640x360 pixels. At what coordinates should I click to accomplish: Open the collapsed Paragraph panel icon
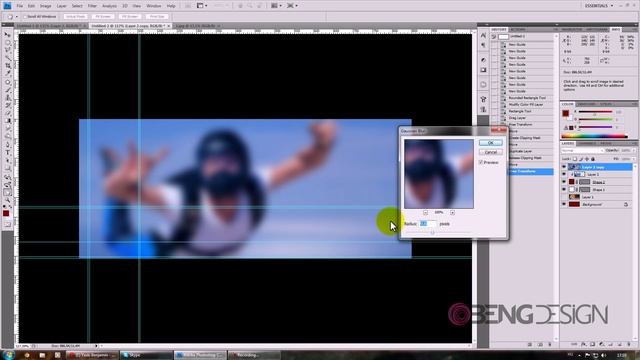point(483,45)
